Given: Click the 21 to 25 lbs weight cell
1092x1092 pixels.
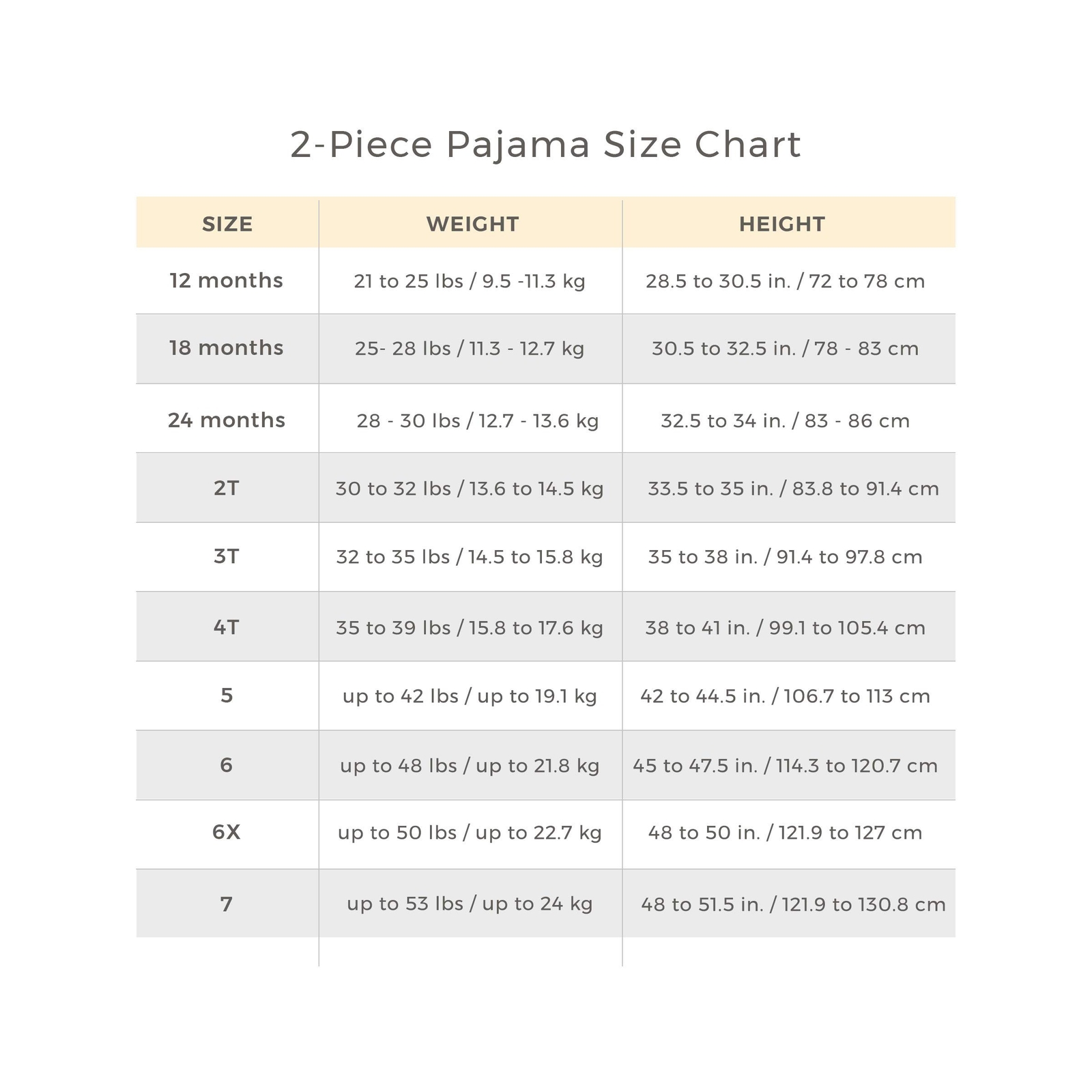Looking at the screenshot, I should 470,281.
